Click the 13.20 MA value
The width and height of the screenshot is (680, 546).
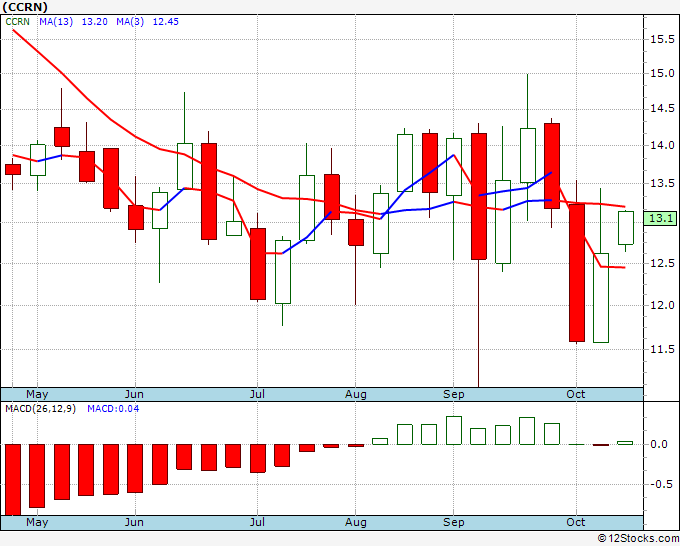pyautogui.click(x=95, y=22)
